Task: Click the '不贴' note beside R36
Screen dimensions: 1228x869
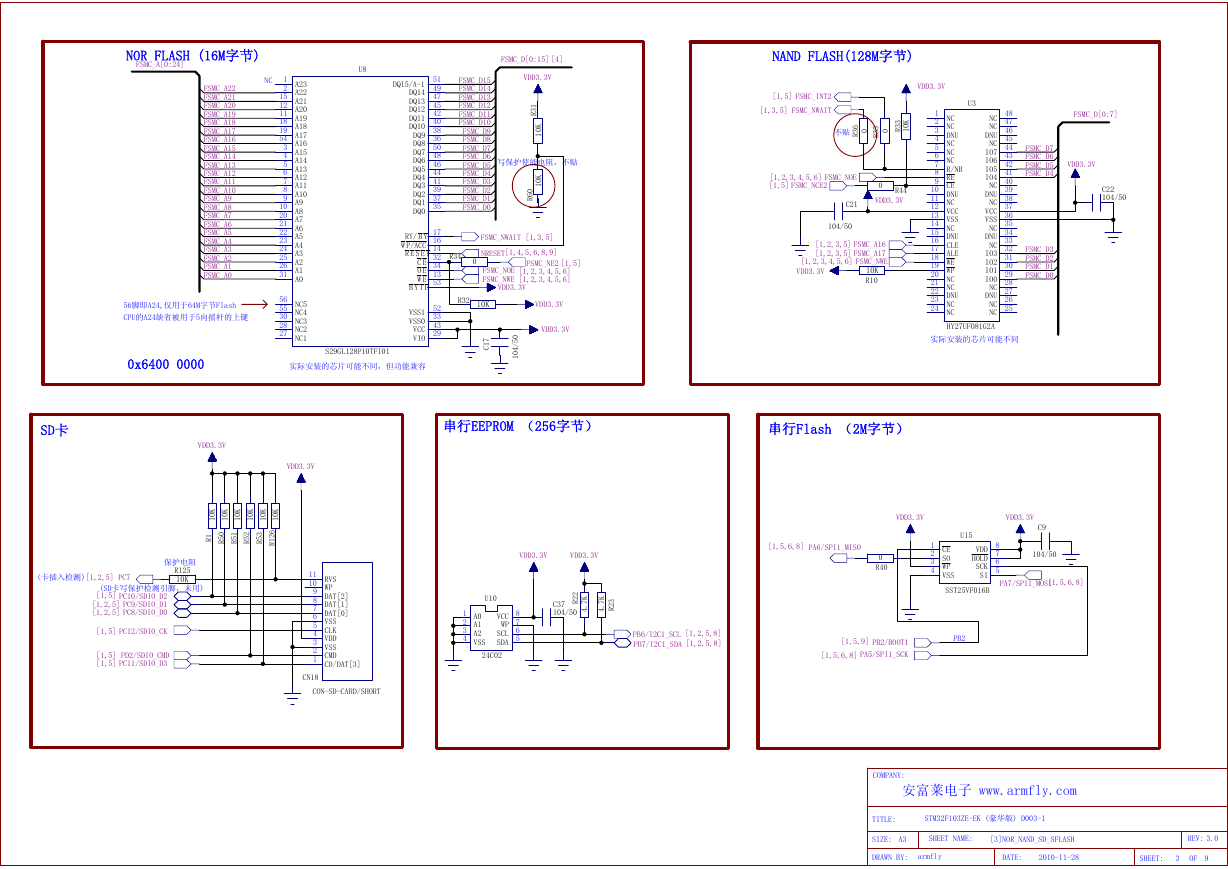Action: pyautogui.click(x=840, y=130)
